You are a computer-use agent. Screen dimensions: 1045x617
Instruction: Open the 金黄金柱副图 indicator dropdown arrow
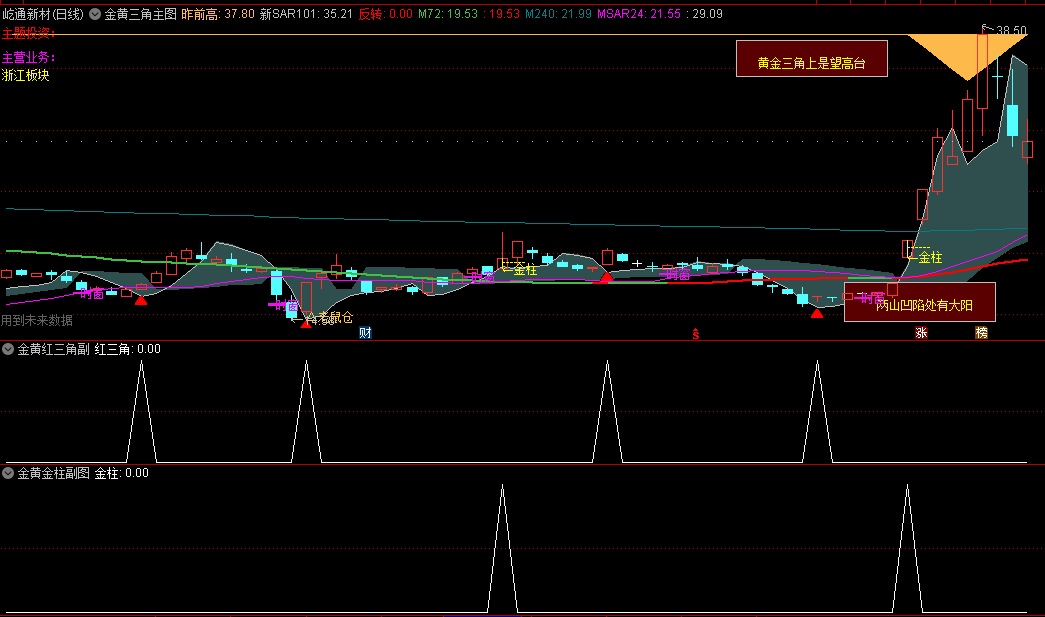point(8,473)
